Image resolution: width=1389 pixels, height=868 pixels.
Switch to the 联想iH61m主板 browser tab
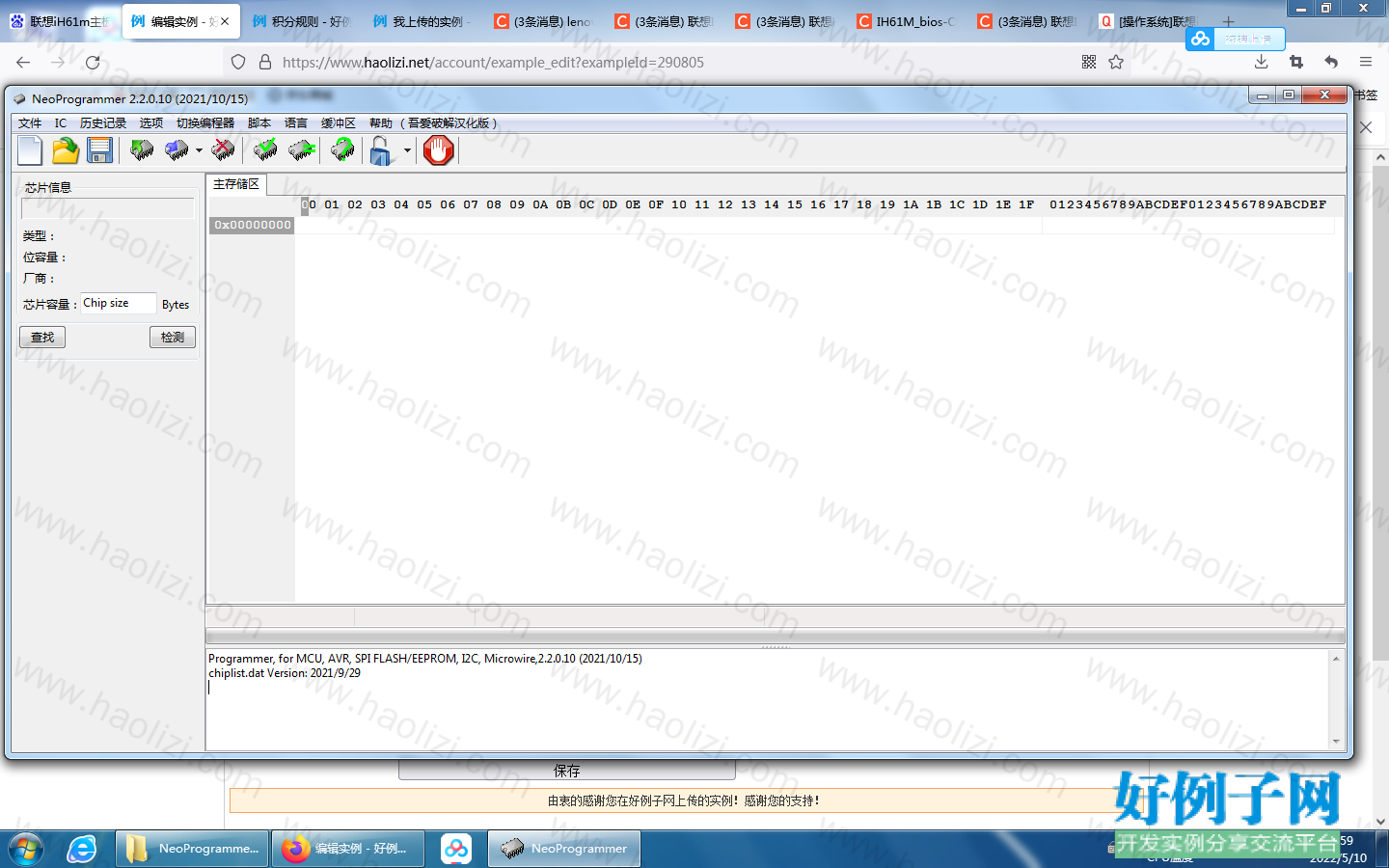[60, 21]
